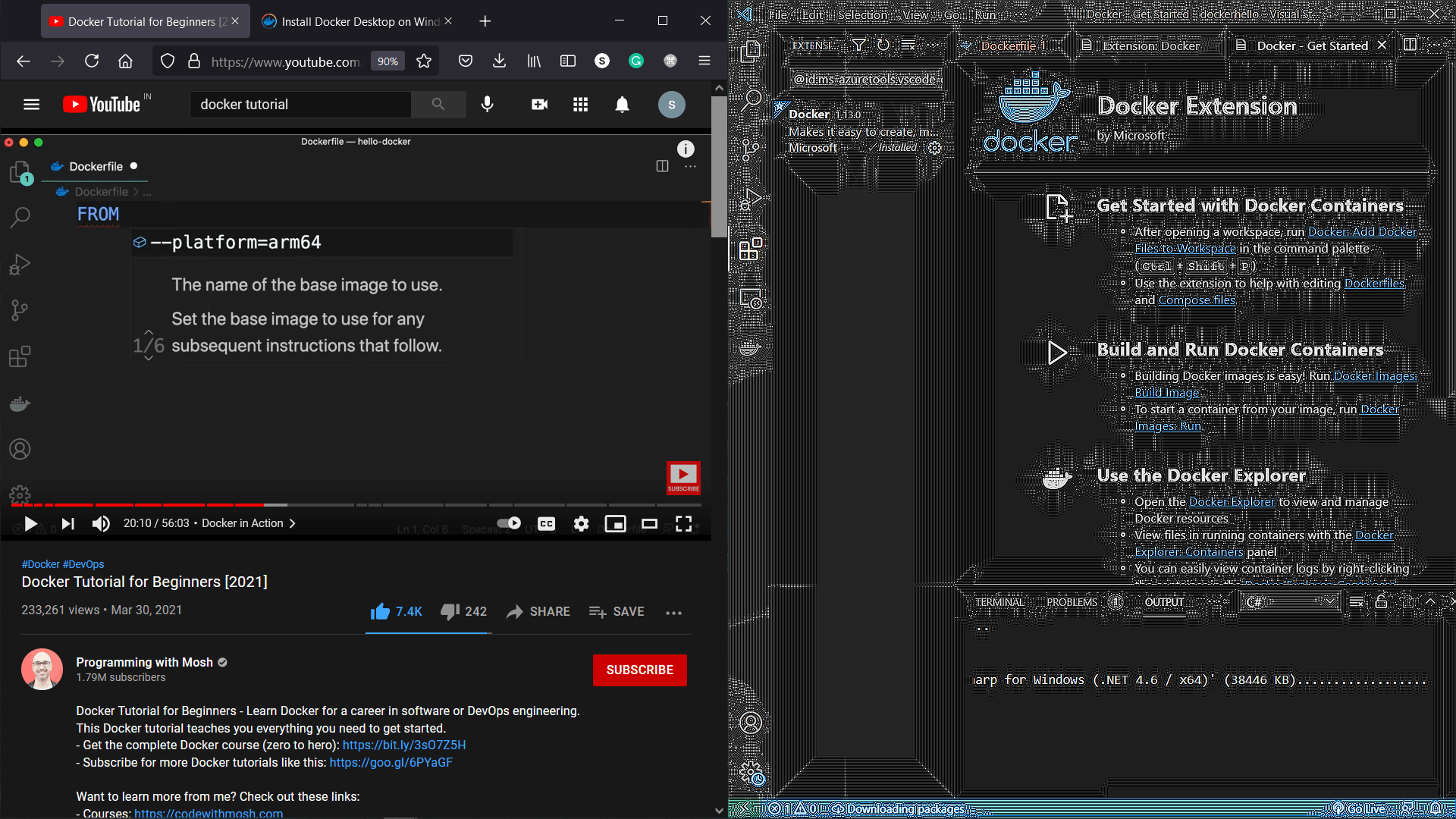Toggle the autoplay switch on video

pos(509,523)
